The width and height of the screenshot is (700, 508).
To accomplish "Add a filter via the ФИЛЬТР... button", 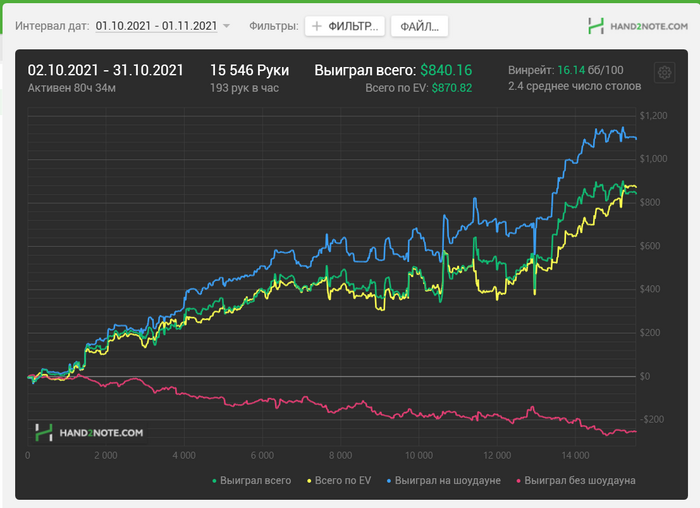I will click(345, 26).
